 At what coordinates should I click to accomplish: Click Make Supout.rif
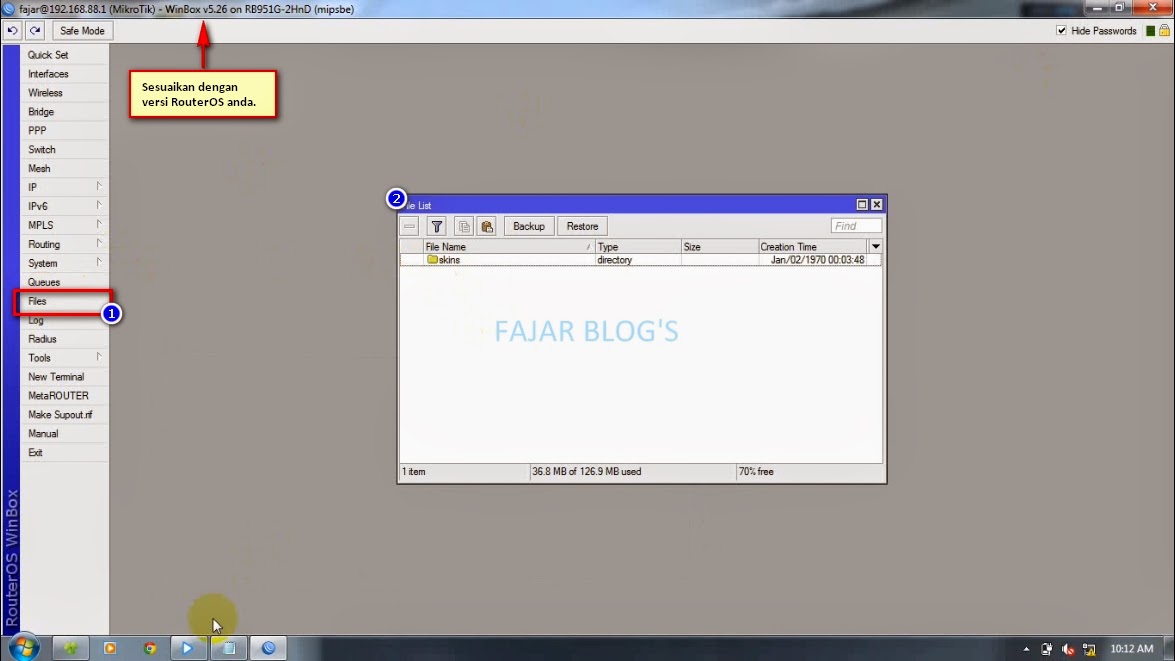click(x=60, y=414)
